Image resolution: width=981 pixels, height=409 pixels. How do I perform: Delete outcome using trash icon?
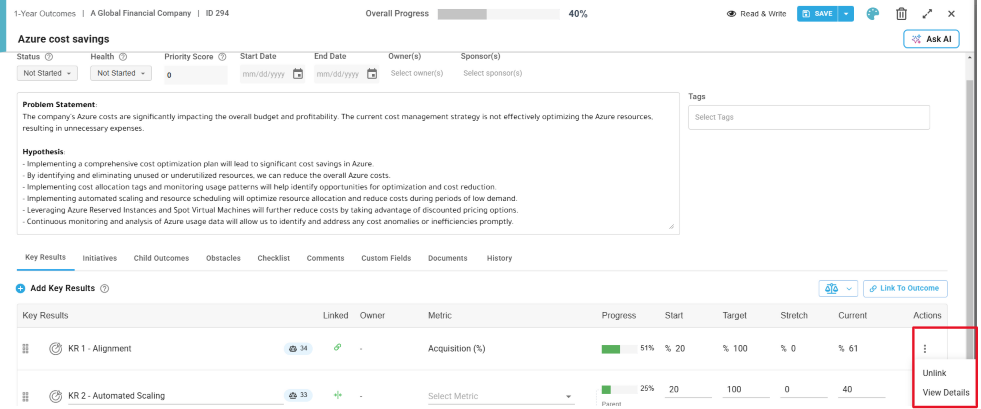tap(901, 14)
